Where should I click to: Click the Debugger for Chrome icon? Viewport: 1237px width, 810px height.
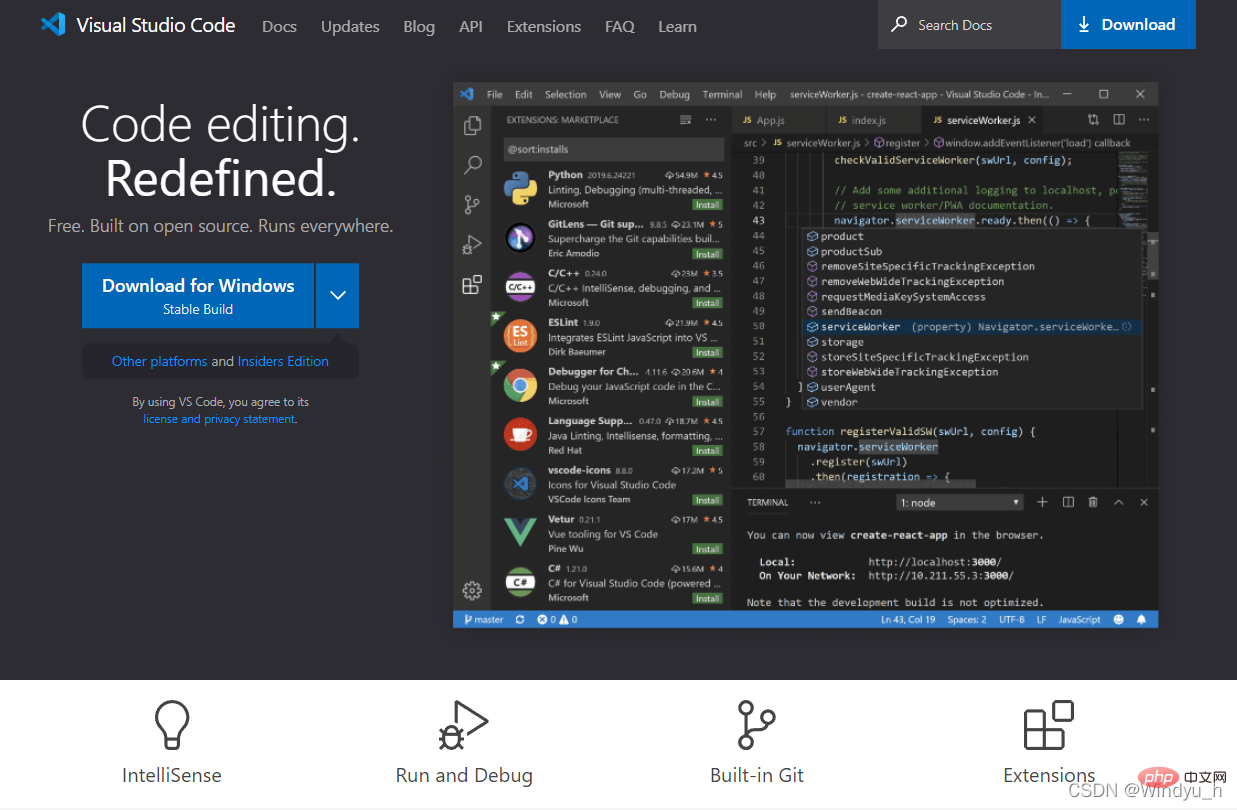pyautogui.click(x=520, y=385)
